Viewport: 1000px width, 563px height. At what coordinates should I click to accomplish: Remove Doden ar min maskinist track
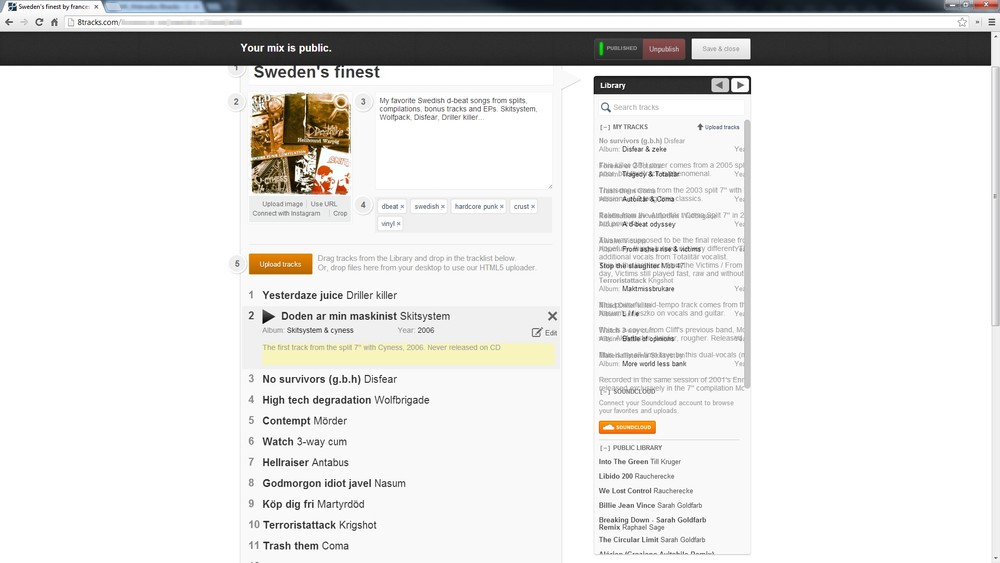click(x=552, y=316)
